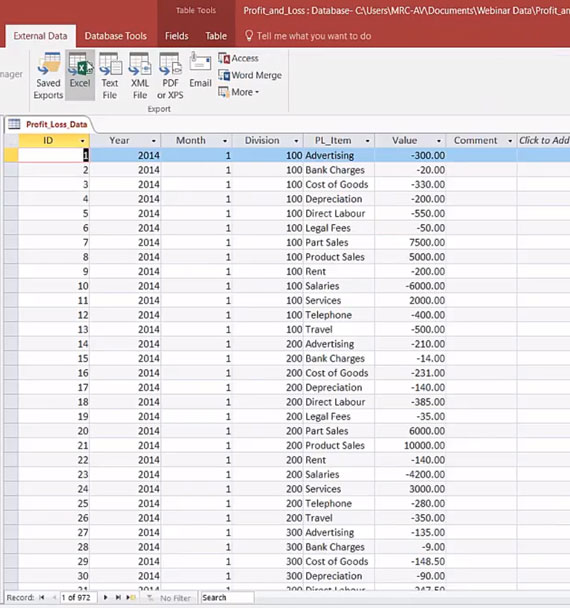This screenshot has height=608, width=570.
Task: Open the Fields tab under Table Tools
Action: point(176,36)
